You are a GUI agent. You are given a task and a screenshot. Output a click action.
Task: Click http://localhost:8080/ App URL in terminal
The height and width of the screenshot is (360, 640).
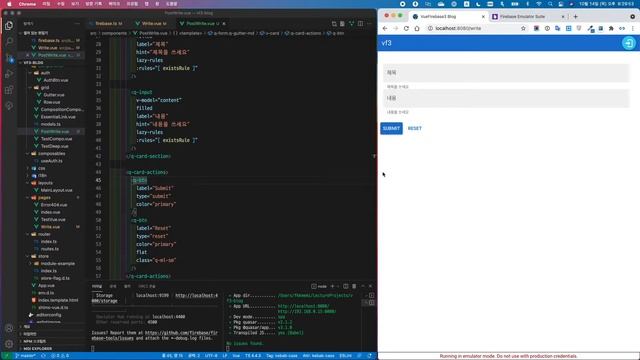(303, 306)
